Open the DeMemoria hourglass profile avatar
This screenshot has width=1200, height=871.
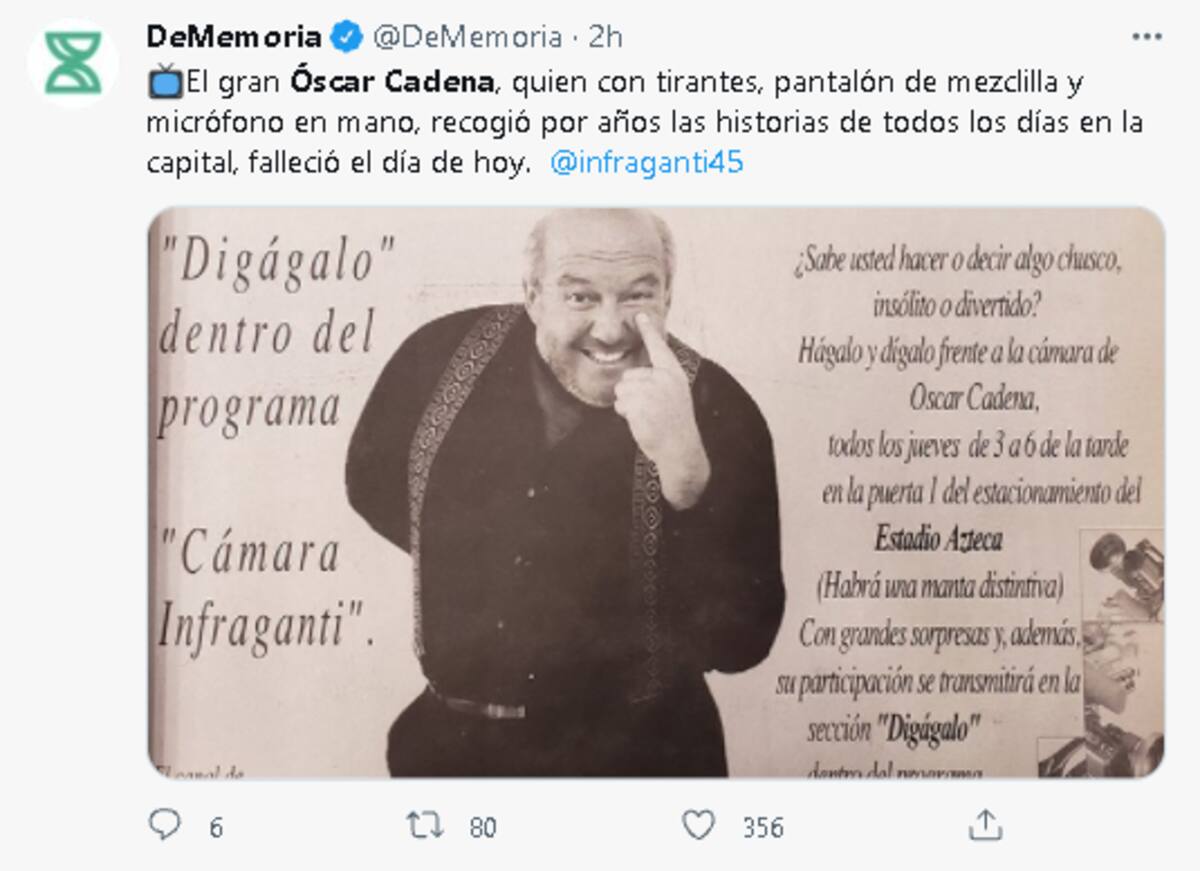[x=73, y=63]
